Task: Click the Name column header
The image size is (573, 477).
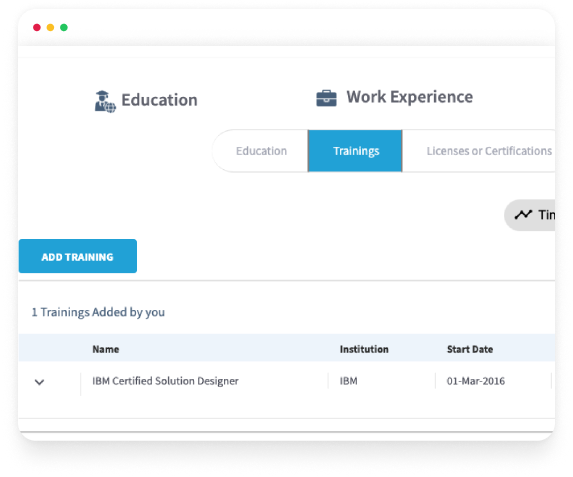Action: (106, 349)
